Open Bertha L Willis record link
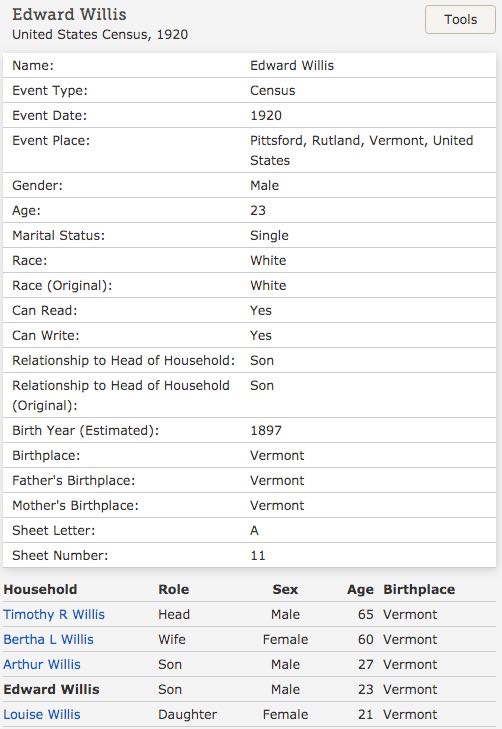502x729 pixels. pyautogui.click(x=48, y=640)
